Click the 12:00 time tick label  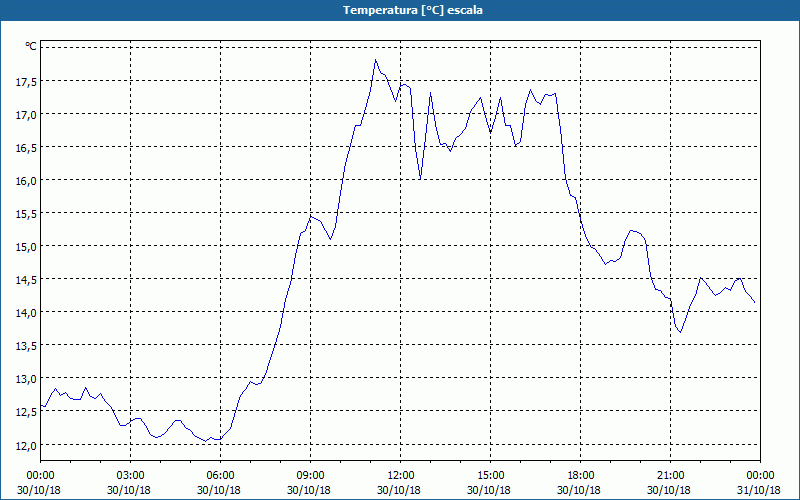tap(401, 476)
